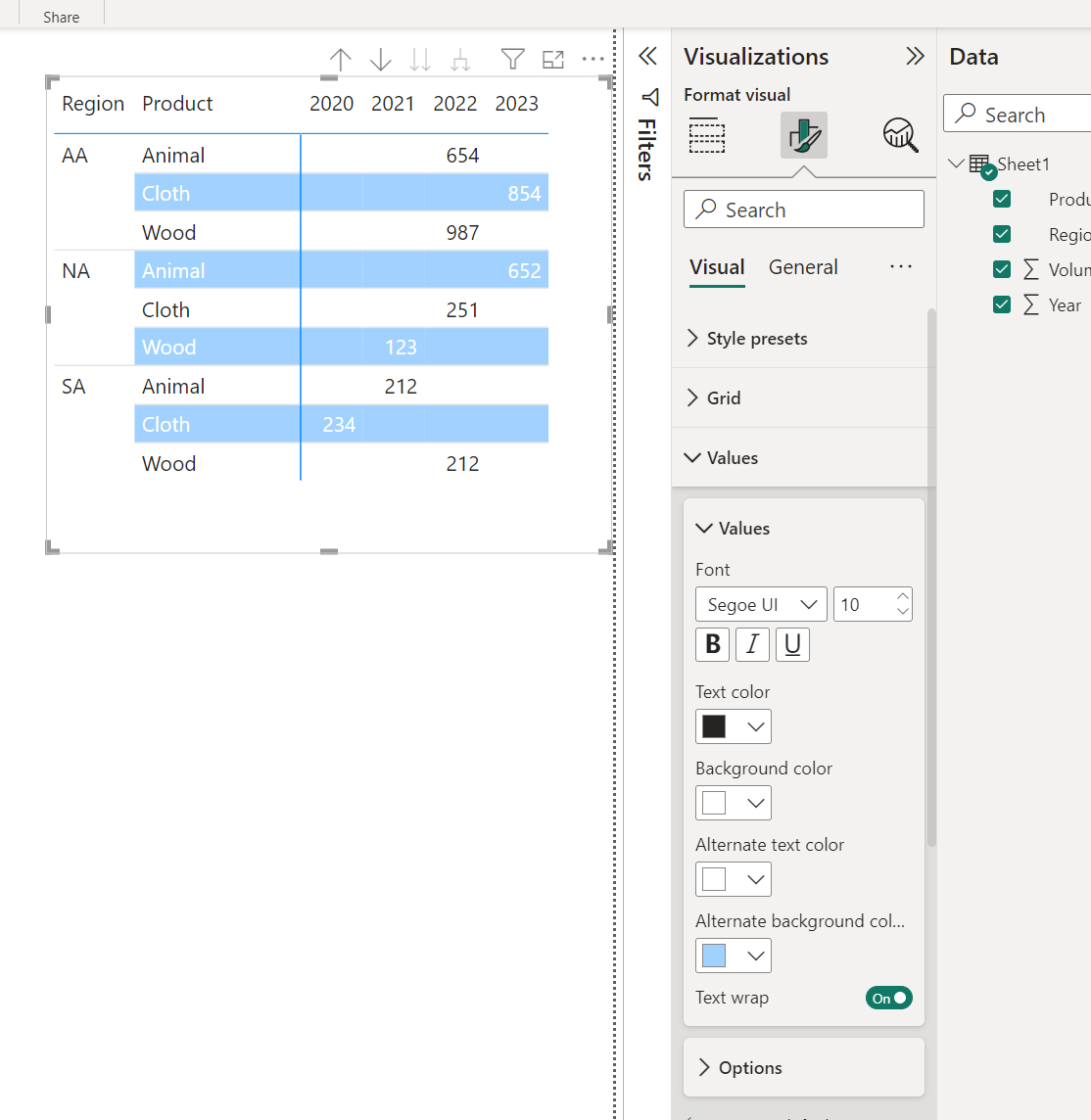Image resolution: width=1091 pixels, height=1120 pixels.
Task: Click sigma icon next to Year
Action: tap(1031, 305)
